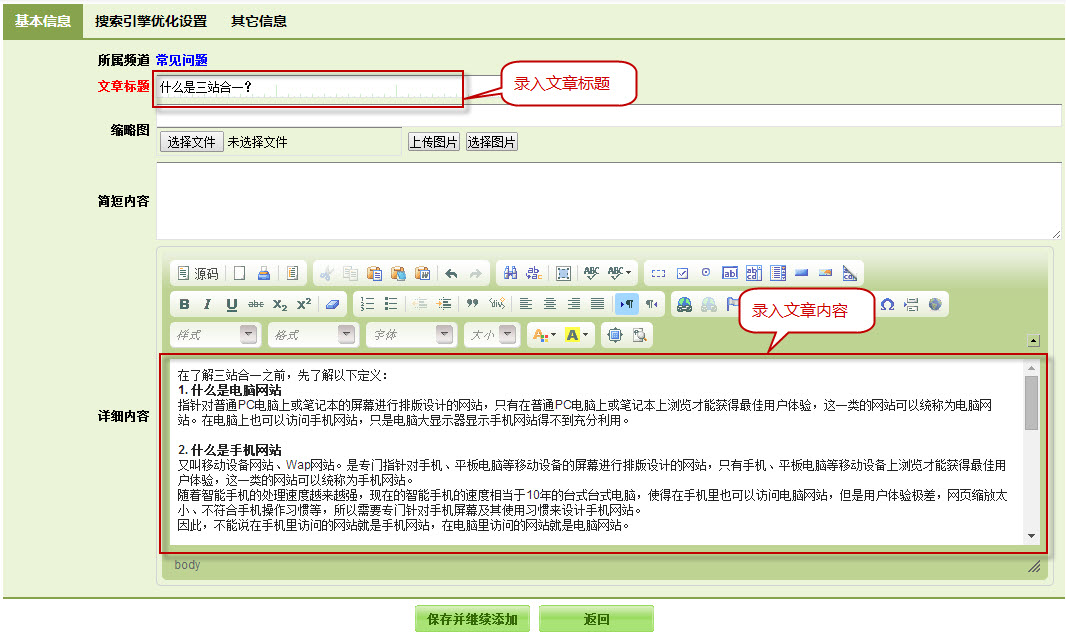This screenshot has width=1066, height=638.
Task: Insert a textarea form element
Action: pyautogui.click(x=754, y=273)
